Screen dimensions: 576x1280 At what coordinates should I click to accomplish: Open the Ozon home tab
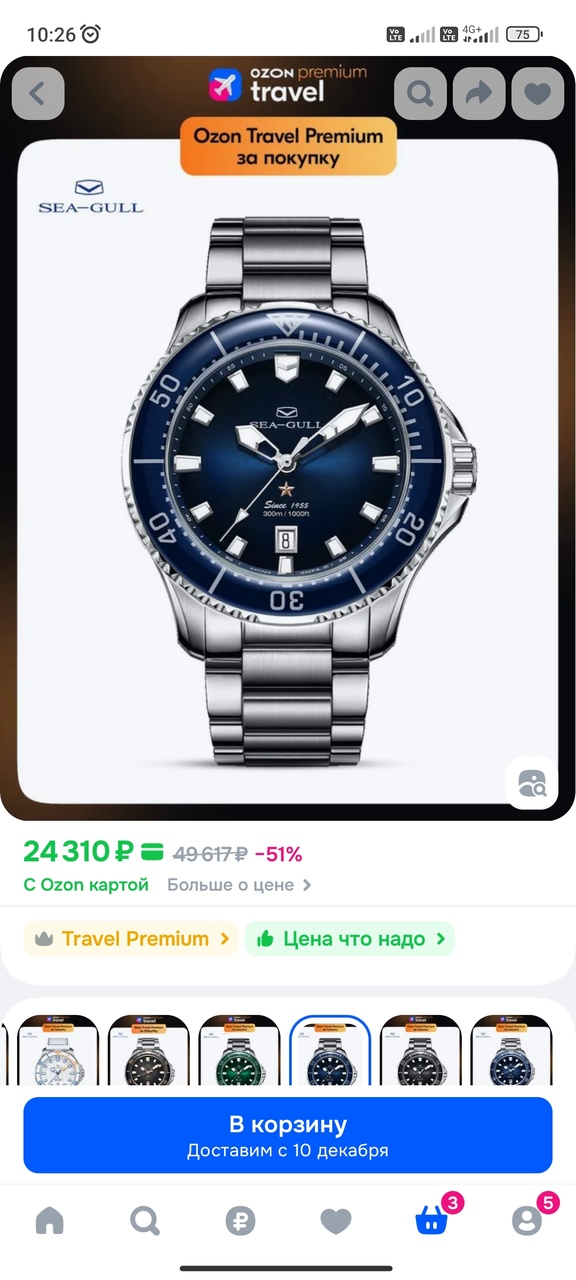49,1220
